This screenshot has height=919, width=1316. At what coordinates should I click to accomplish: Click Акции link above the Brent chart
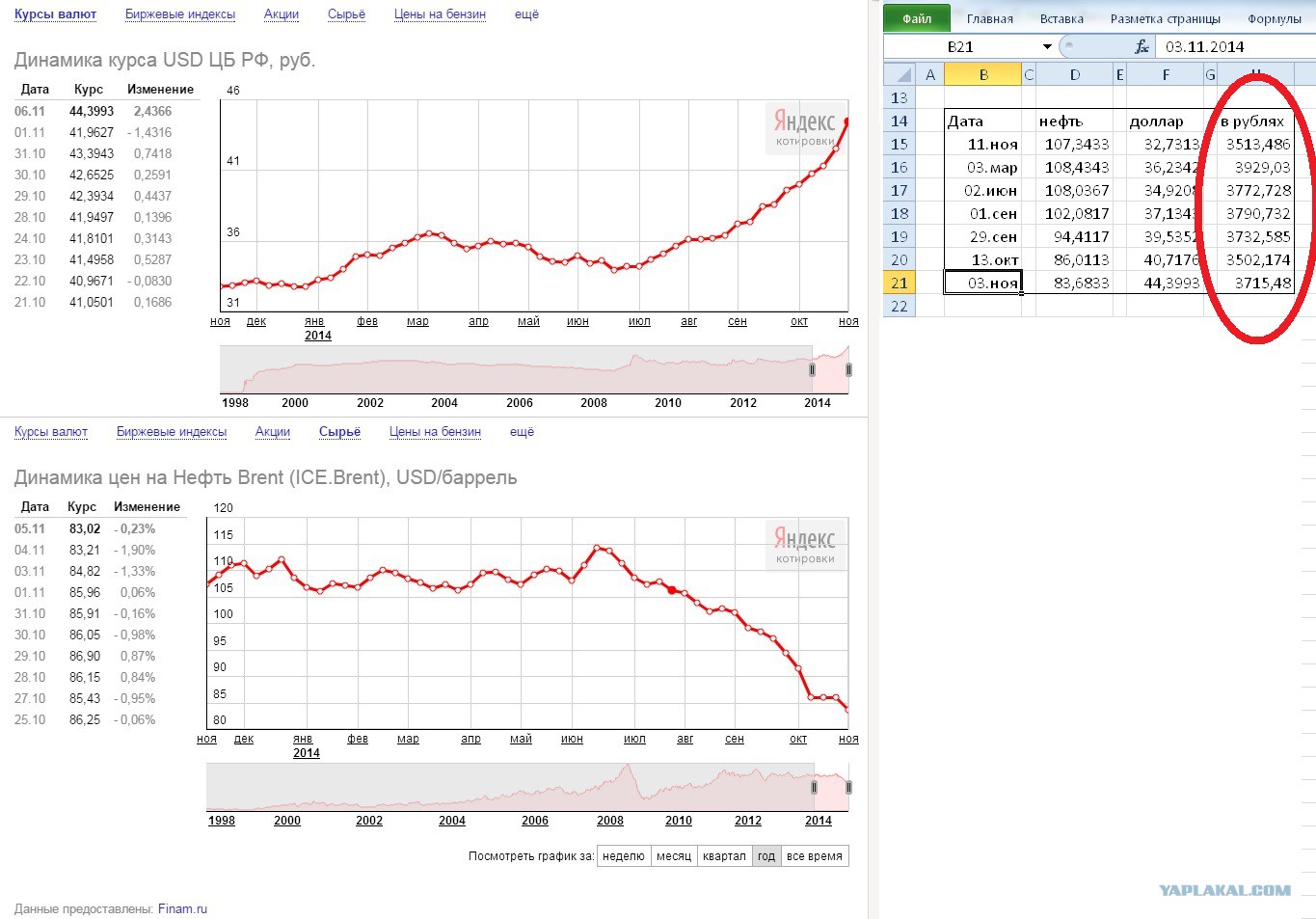[273, 432]
